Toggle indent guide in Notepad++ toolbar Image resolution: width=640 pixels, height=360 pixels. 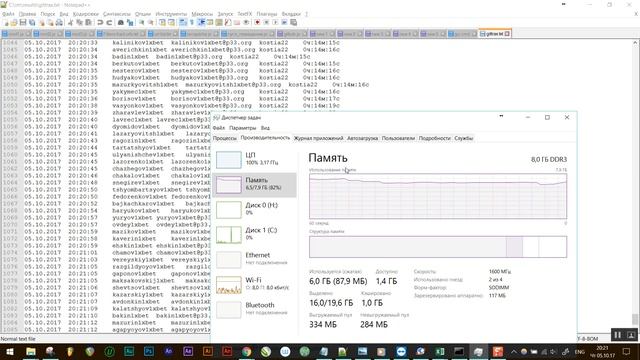pyautogui.click(x=201, y=22)
